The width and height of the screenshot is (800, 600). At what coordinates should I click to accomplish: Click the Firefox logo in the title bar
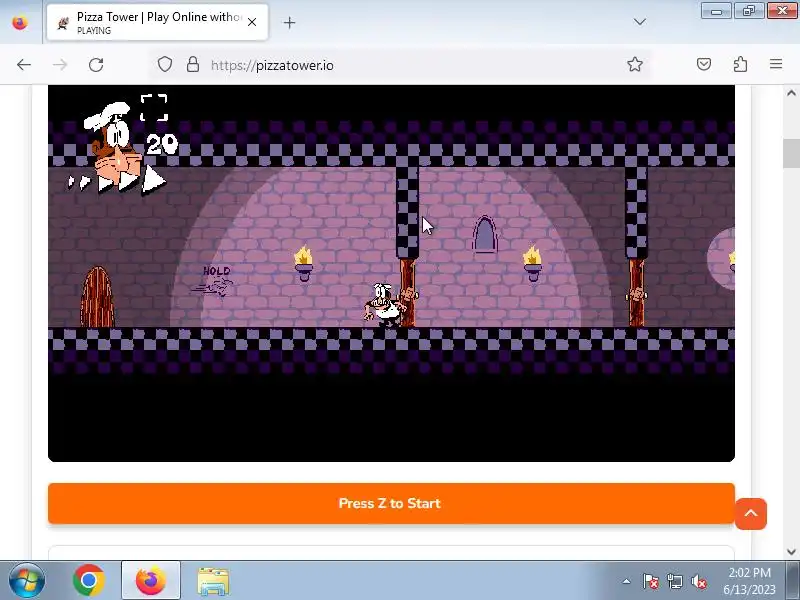[20, 22]
